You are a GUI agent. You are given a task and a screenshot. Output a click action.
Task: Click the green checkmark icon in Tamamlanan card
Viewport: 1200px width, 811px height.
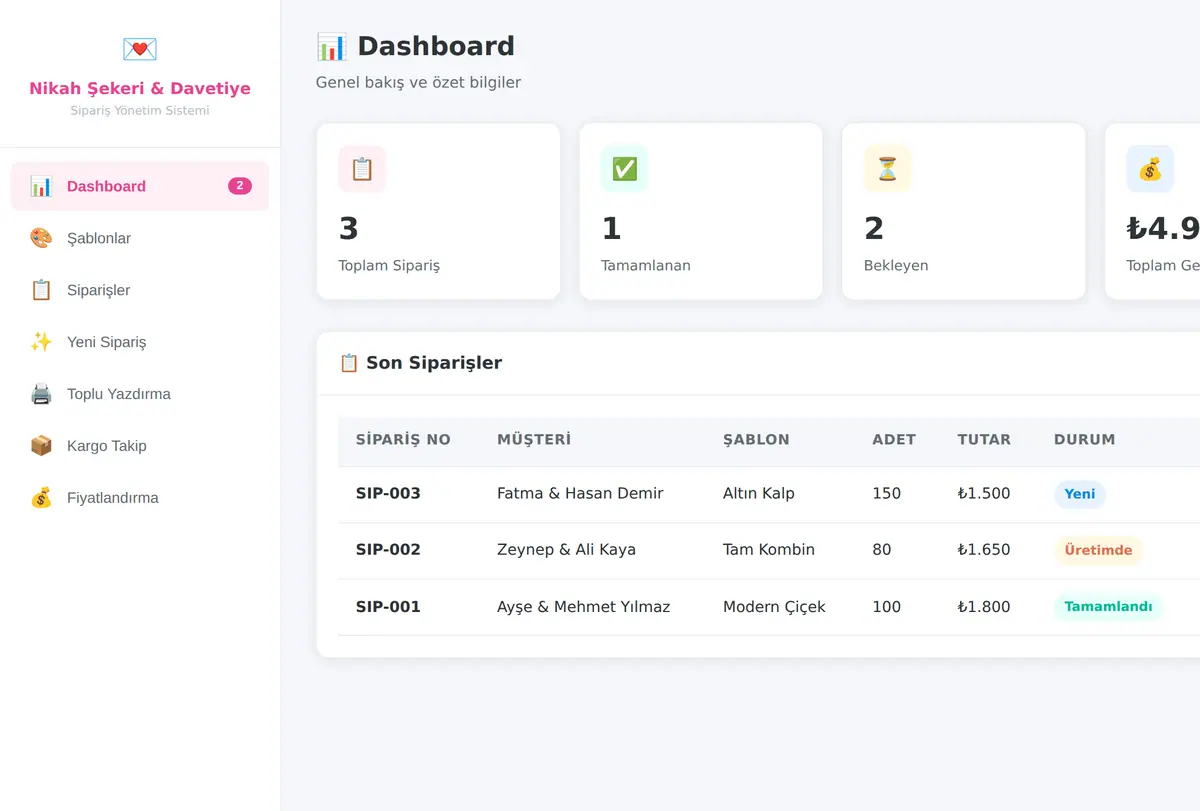(x=625, y=169)
